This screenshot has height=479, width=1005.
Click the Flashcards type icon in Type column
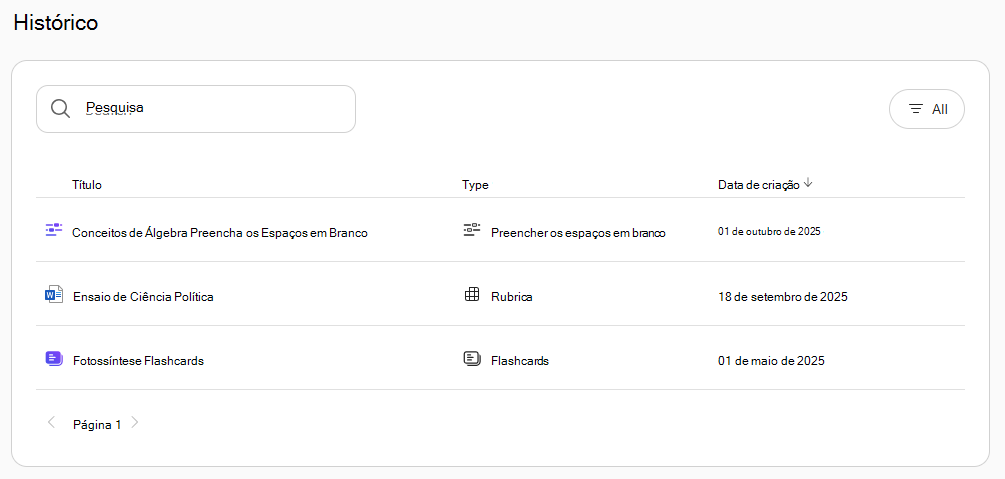click(x=472, y=359)
